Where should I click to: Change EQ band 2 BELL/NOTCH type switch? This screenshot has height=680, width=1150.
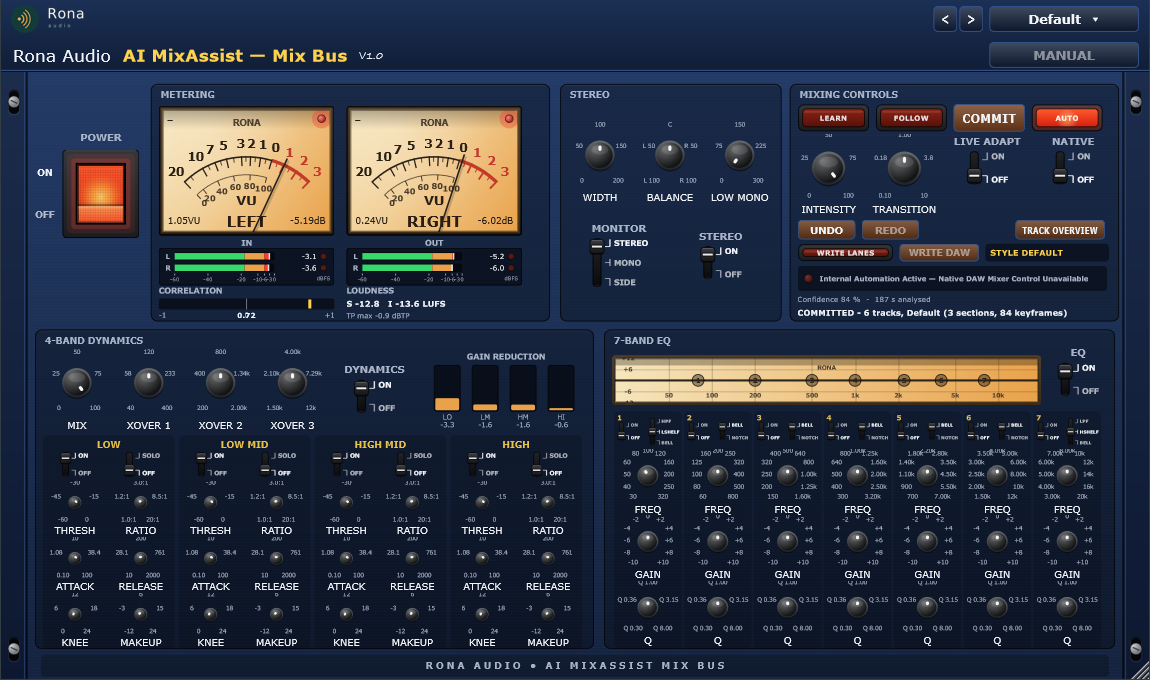tap(722, 431)
